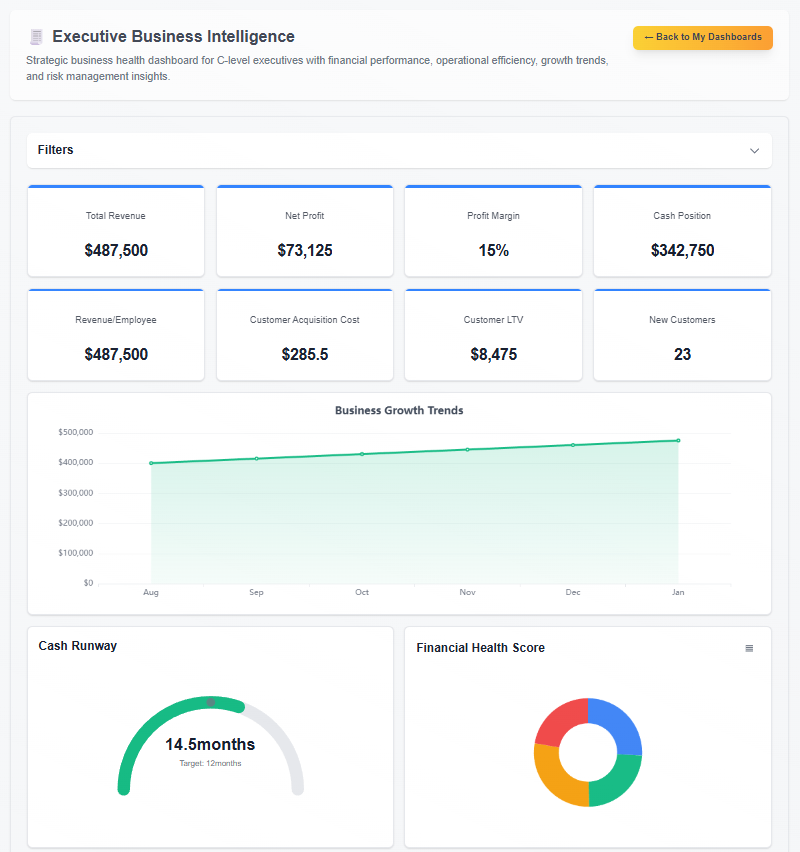
Task: Click the document icon beside Executive Business Intelligence
Action: pyautogui.click(x=36, y=37)
